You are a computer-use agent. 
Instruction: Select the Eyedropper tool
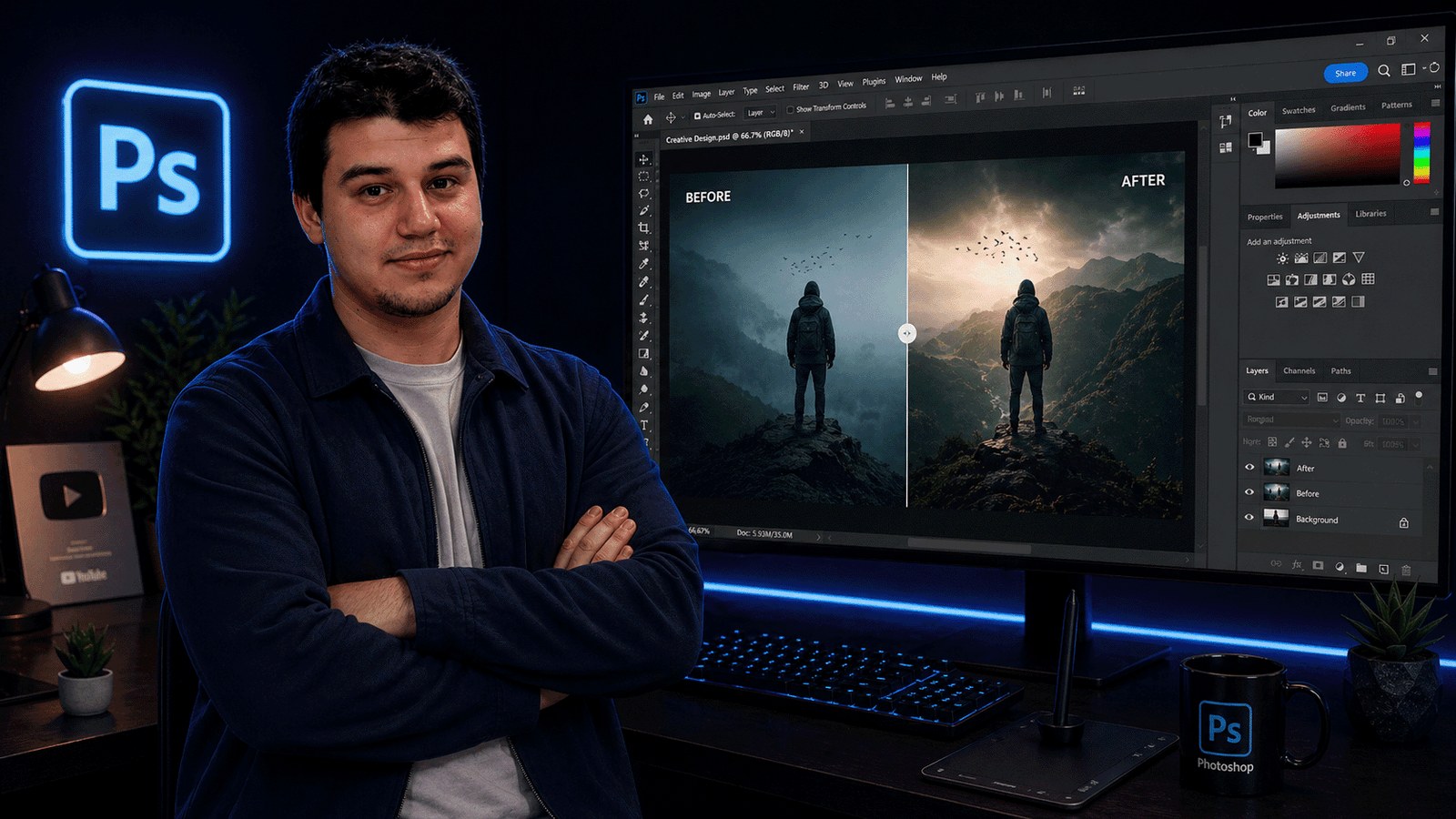tap(644, 264)
